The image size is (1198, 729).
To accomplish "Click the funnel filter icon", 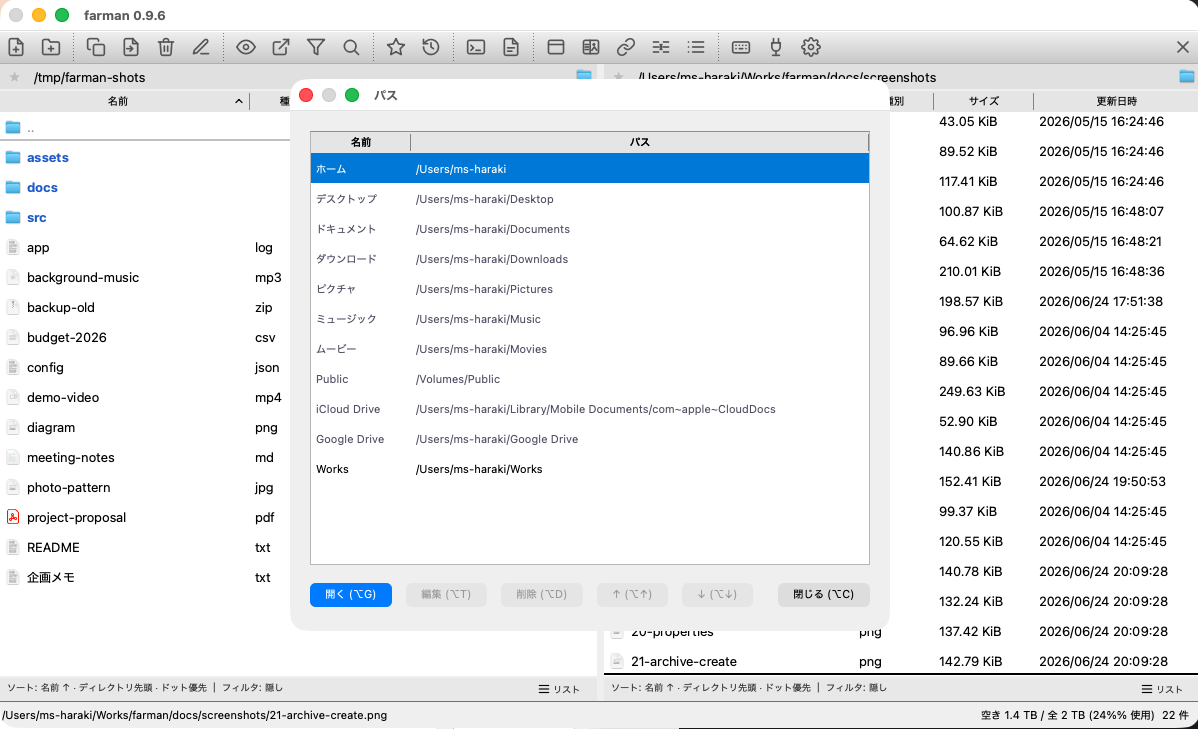I will (316, 47).
